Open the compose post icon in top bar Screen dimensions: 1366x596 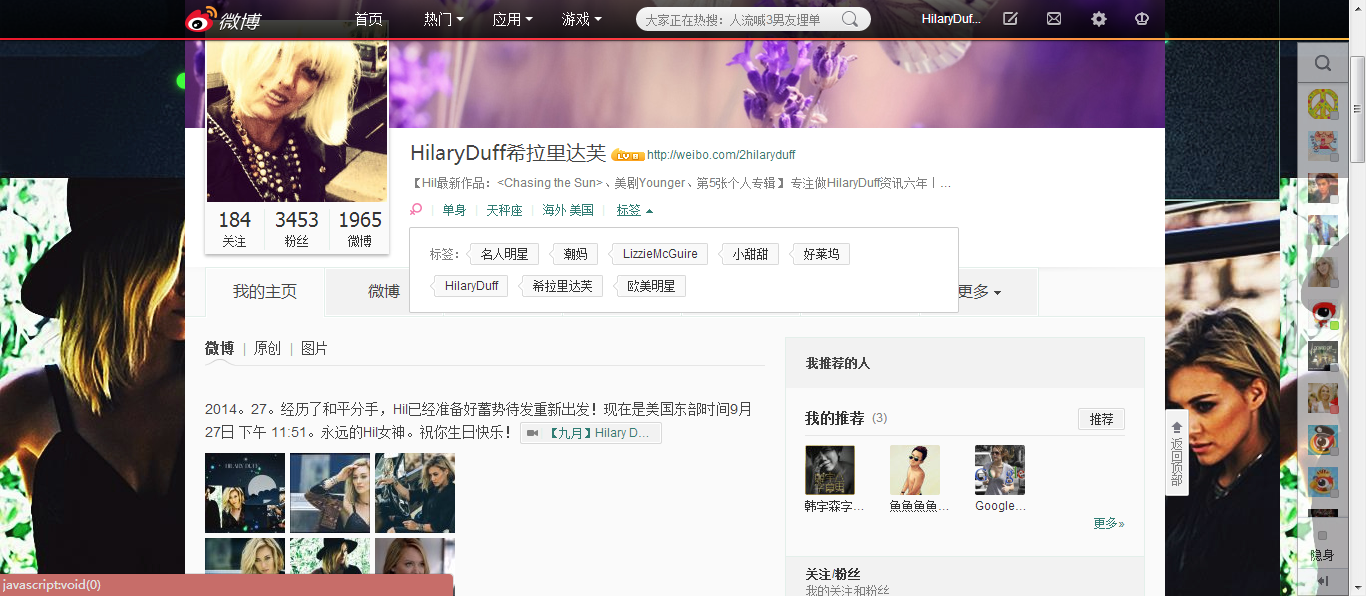click(1010, 19)
